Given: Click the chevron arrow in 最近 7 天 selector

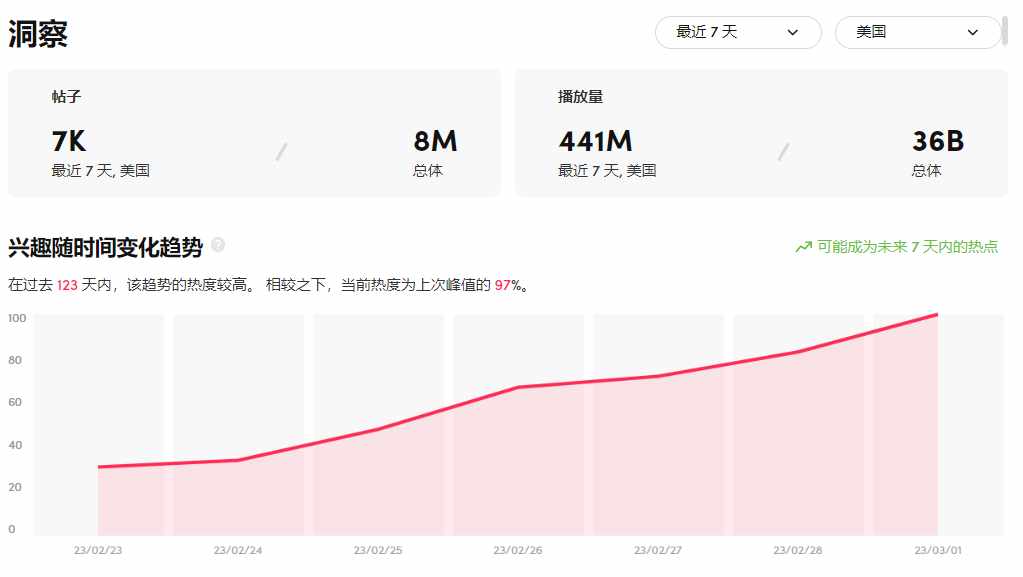Looking at the screenshot, I should coord(793,32).
